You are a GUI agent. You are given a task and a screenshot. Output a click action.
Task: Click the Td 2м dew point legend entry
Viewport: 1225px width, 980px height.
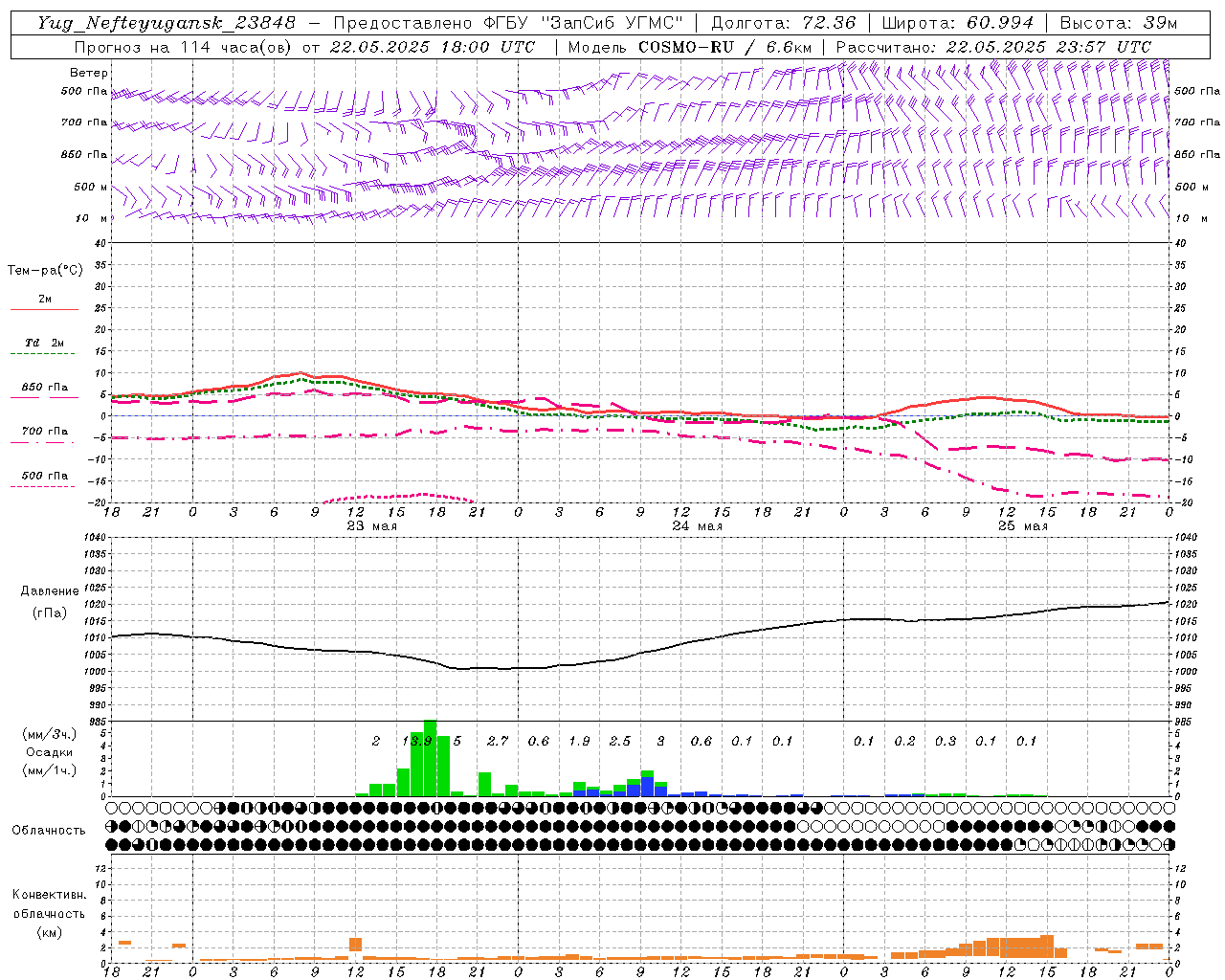pyautogui.click(x=45, y=343)
